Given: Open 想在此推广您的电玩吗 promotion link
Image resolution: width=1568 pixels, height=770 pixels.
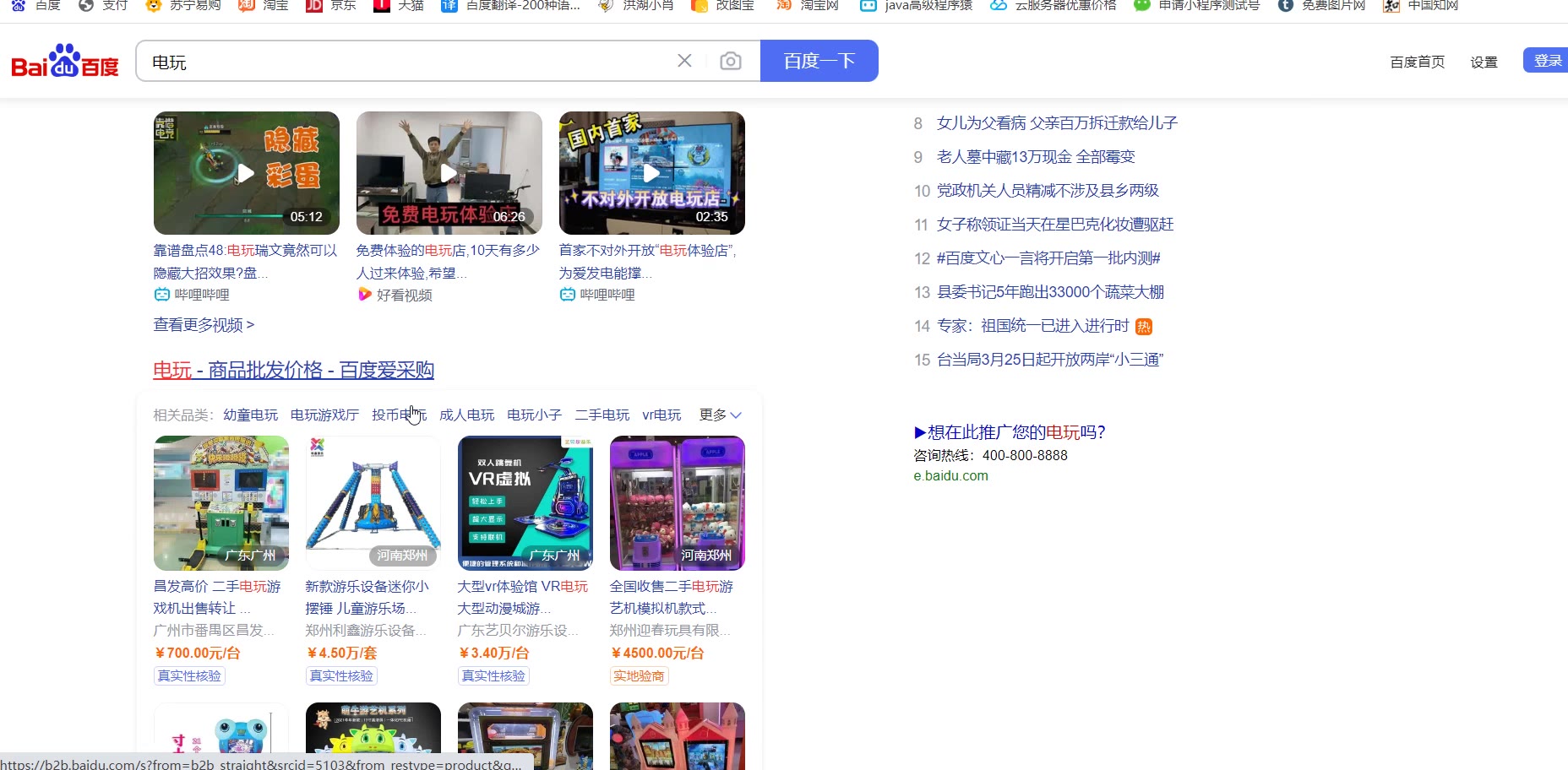Looking at the screenshot, I should [x=1010, y=432].
